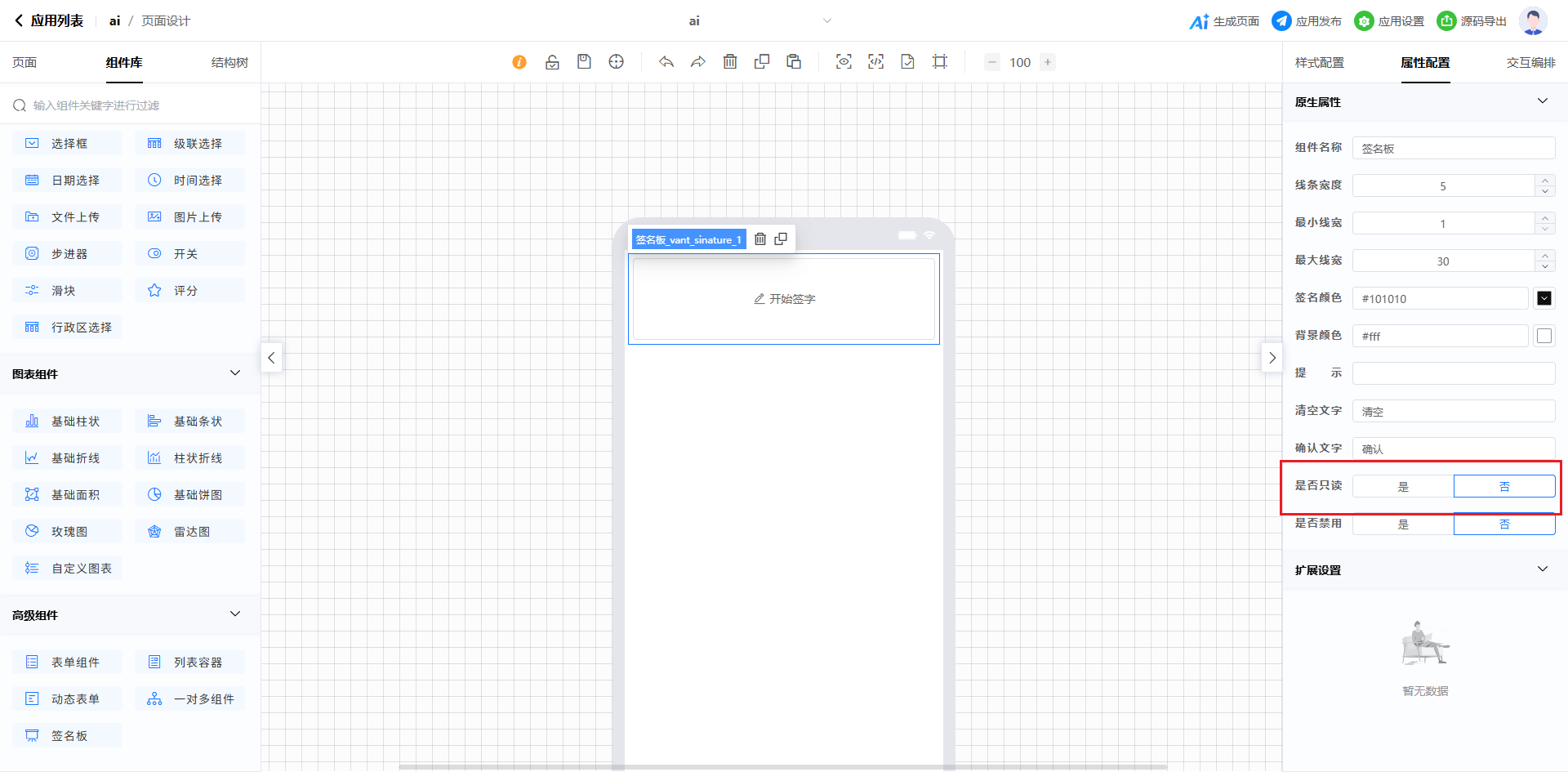The width and height of the screenshot is (1568, 772).
Task: Delete the selected 签名板 component on canvas
Action: [760, 239]
